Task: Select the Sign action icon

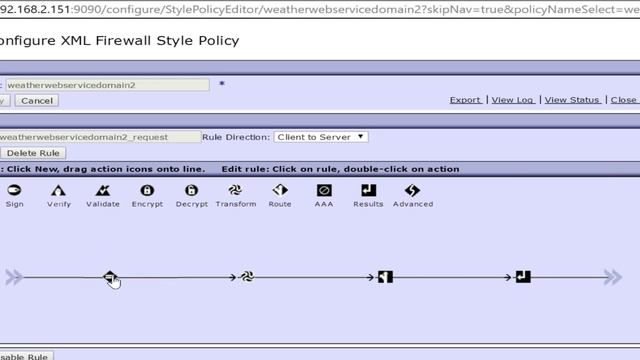Action: 14,190
